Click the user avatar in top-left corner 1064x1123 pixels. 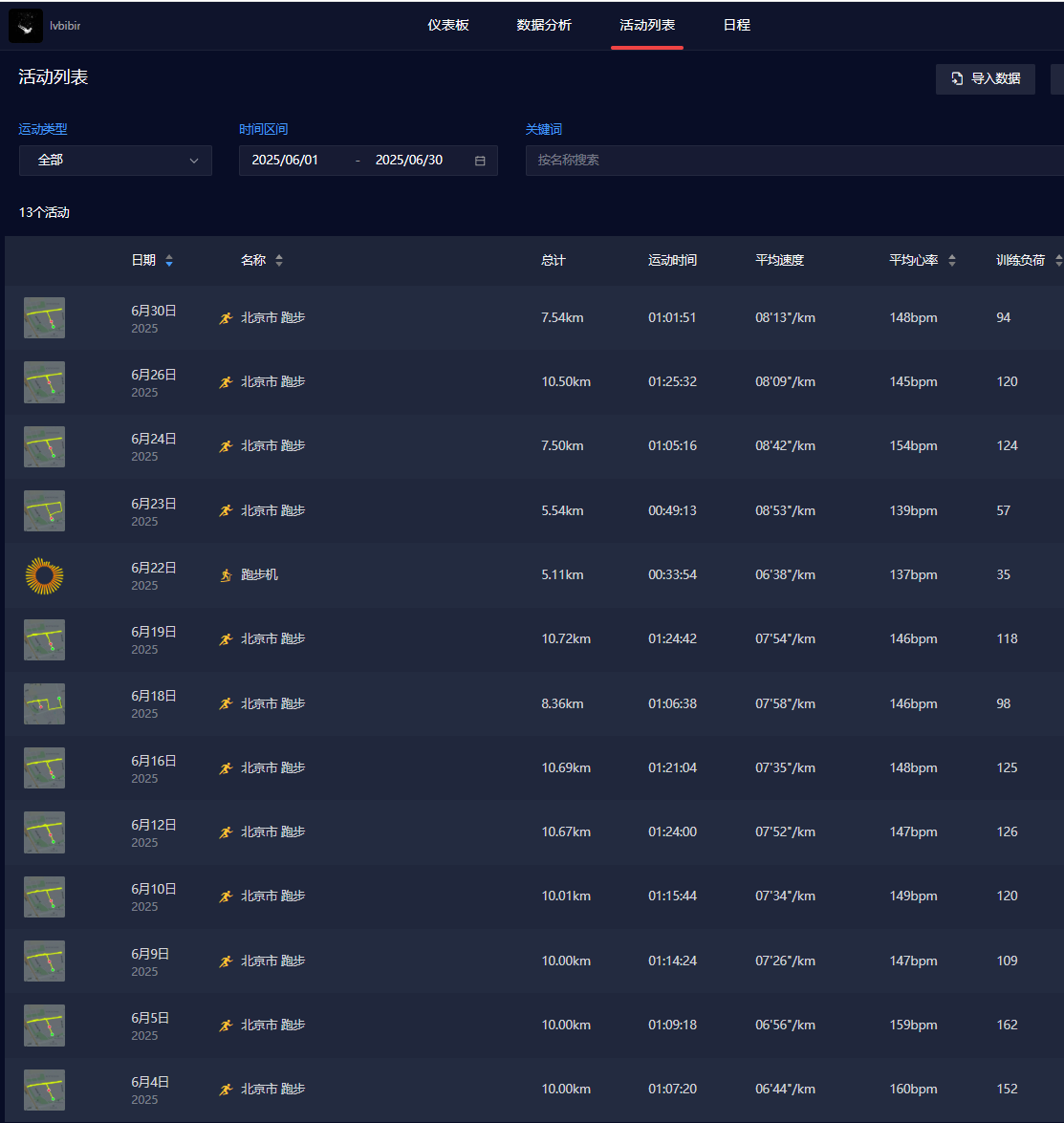point(26,26)
